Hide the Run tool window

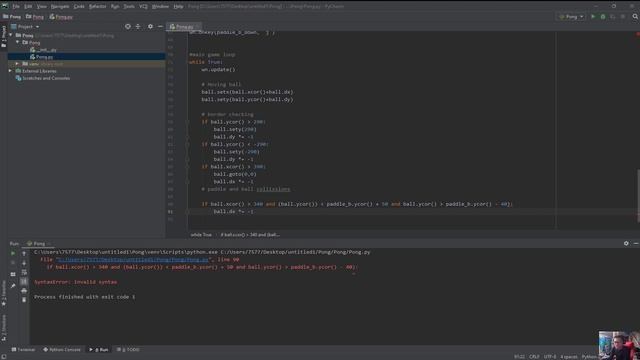click(636, 243)
